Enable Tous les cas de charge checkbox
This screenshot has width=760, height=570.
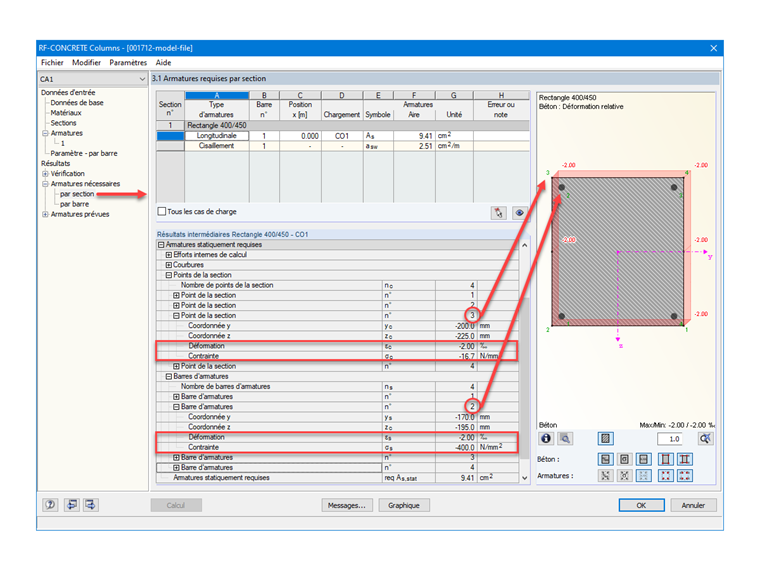[x=162, y=211]
